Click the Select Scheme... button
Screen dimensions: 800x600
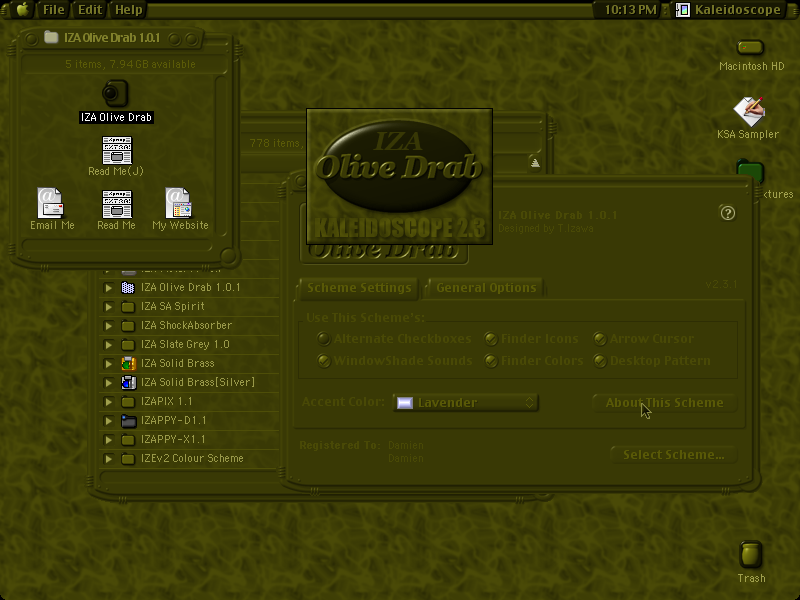coord(673,455)
